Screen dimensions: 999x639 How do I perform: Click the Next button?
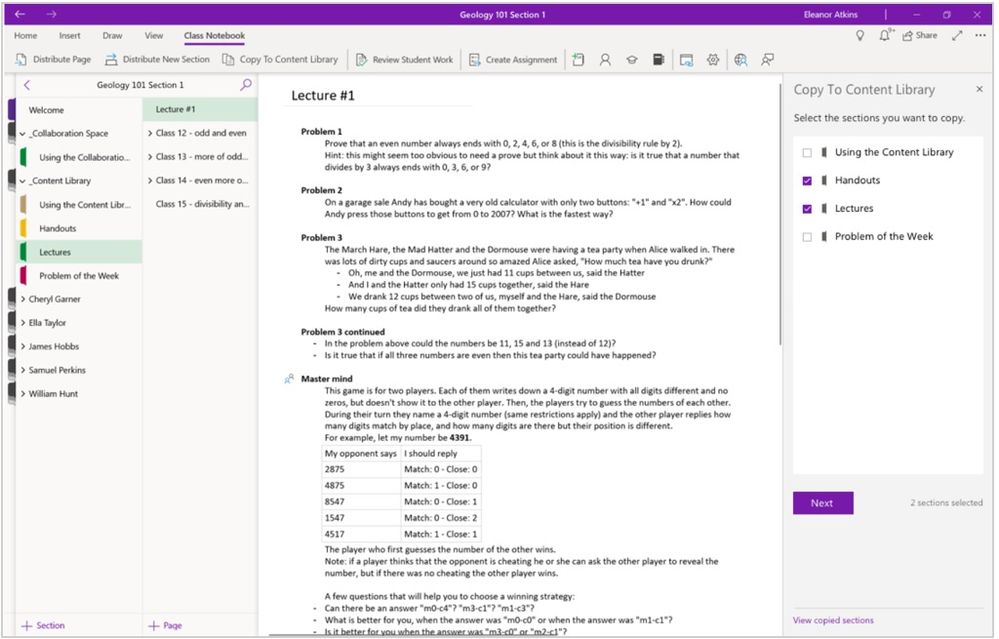click(823, 503)
